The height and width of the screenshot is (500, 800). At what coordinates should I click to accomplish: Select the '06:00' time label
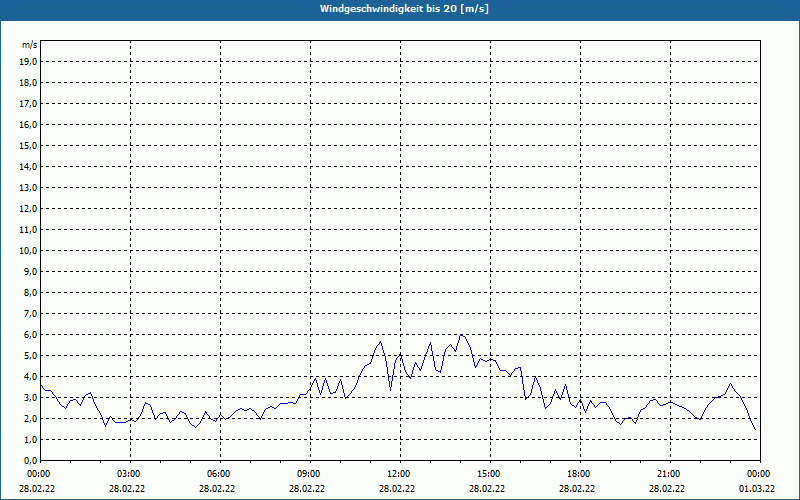pyautogui.click(x=219, y=474)
